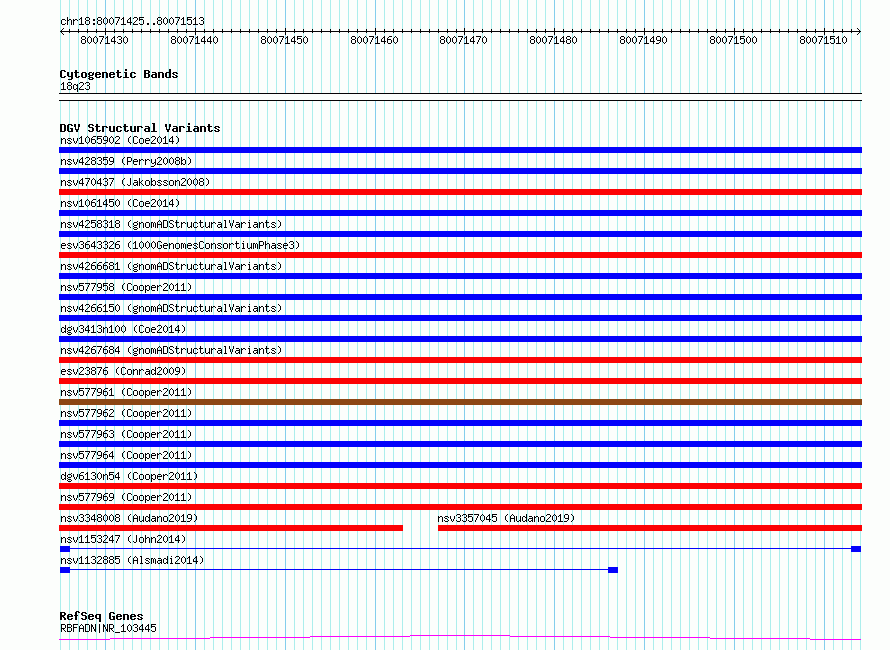This screenshot has width=890, height=650.
Task: Open the nsv1061450 (Coe2014) variant label
Action: (120, 203)
